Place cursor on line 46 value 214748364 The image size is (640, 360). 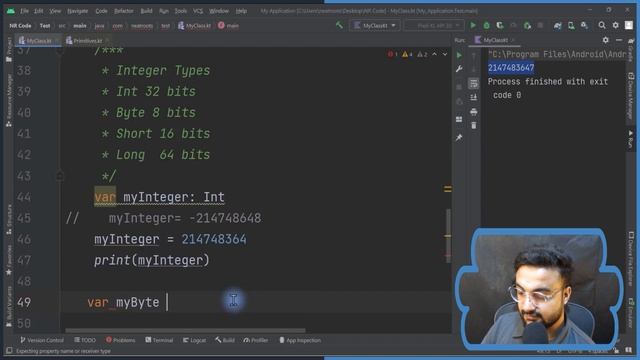pos(214,239)
